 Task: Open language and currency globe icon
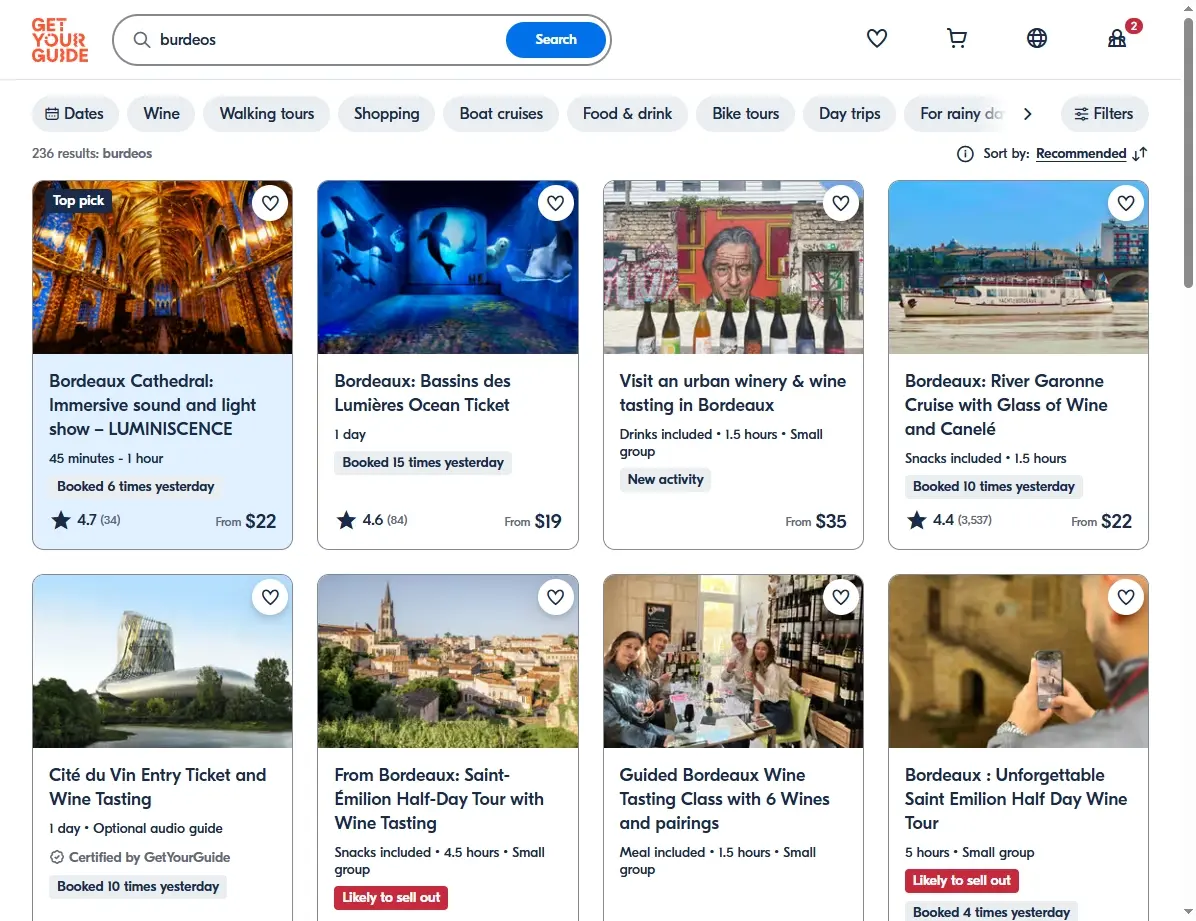coord(1037,38)
